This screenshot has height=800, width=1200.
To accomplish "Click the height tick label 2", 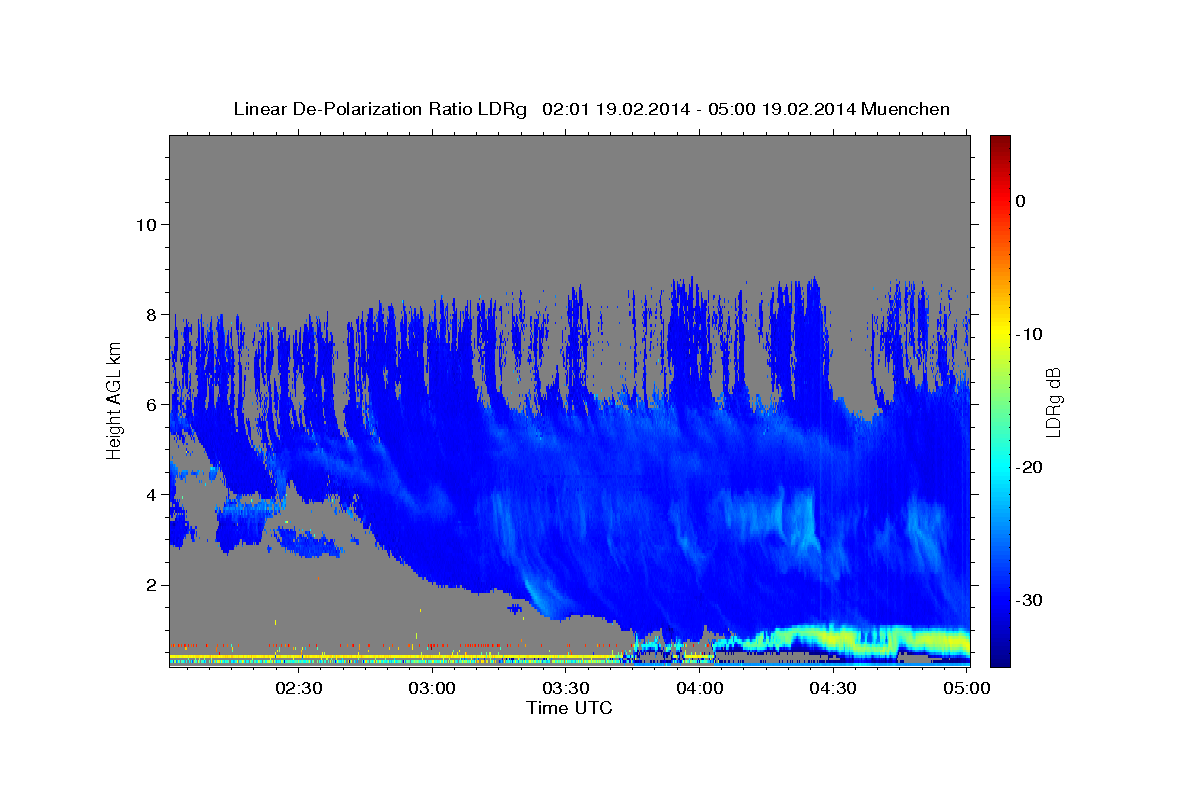I will click(x=150, y=584).
